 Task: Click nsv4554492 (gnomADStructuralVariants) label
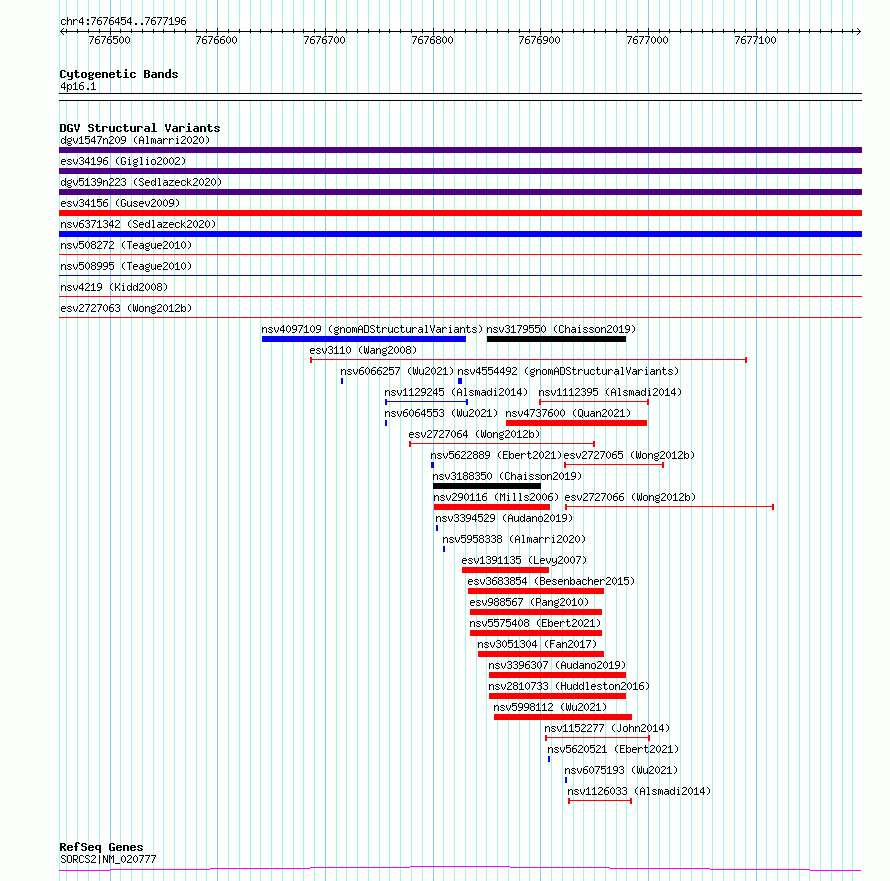click(568, 371)
